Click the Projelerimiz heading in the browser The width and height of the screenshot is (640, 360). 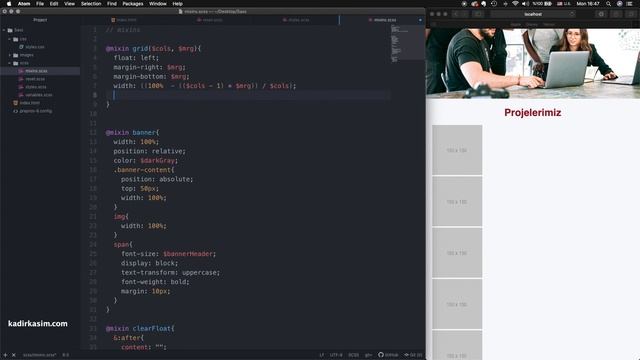click(533, 113)
